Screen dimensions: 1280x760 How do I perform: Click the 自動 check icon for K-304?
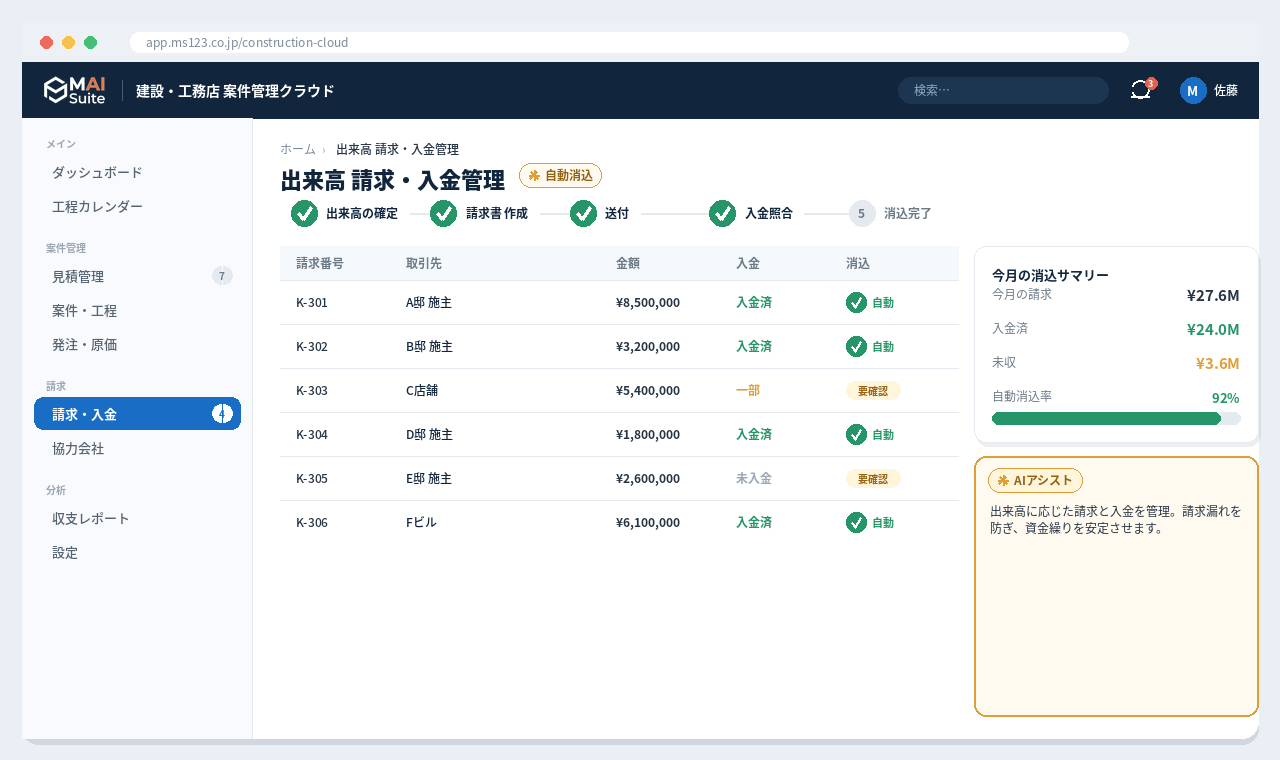coord(856,435)
